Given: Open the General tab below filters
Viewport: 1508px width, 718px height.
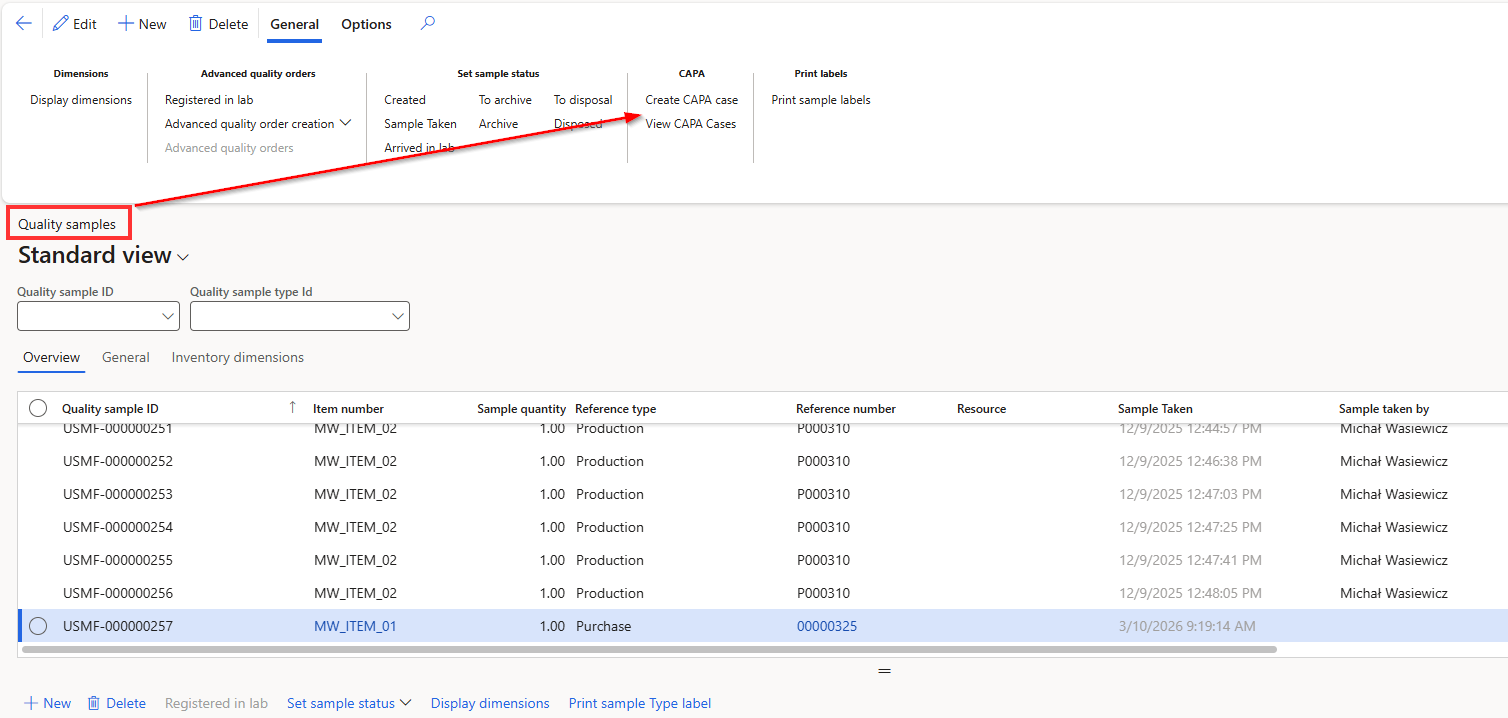Looking at the screenshot, I should 126,357.
